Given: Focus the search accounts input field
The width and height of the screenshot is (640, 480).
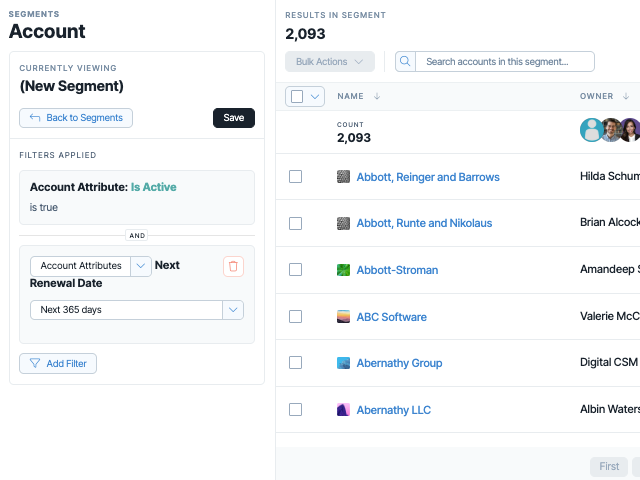Looking at the screenshot, I should point(505,62).
